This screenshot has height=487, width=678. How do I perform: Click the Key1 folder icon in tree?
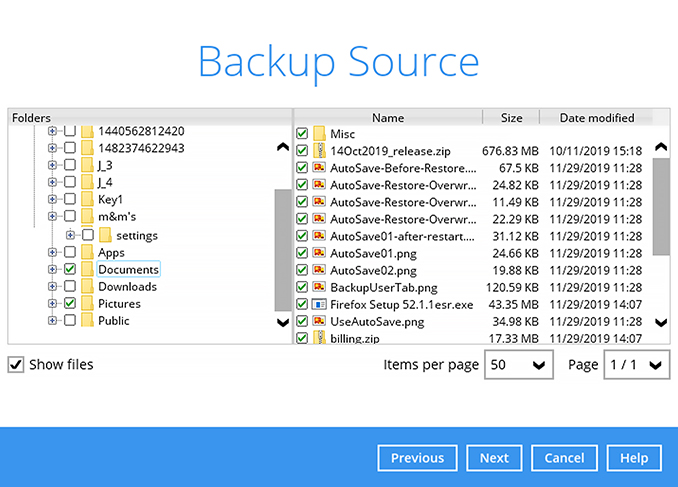tap(87, 199)
